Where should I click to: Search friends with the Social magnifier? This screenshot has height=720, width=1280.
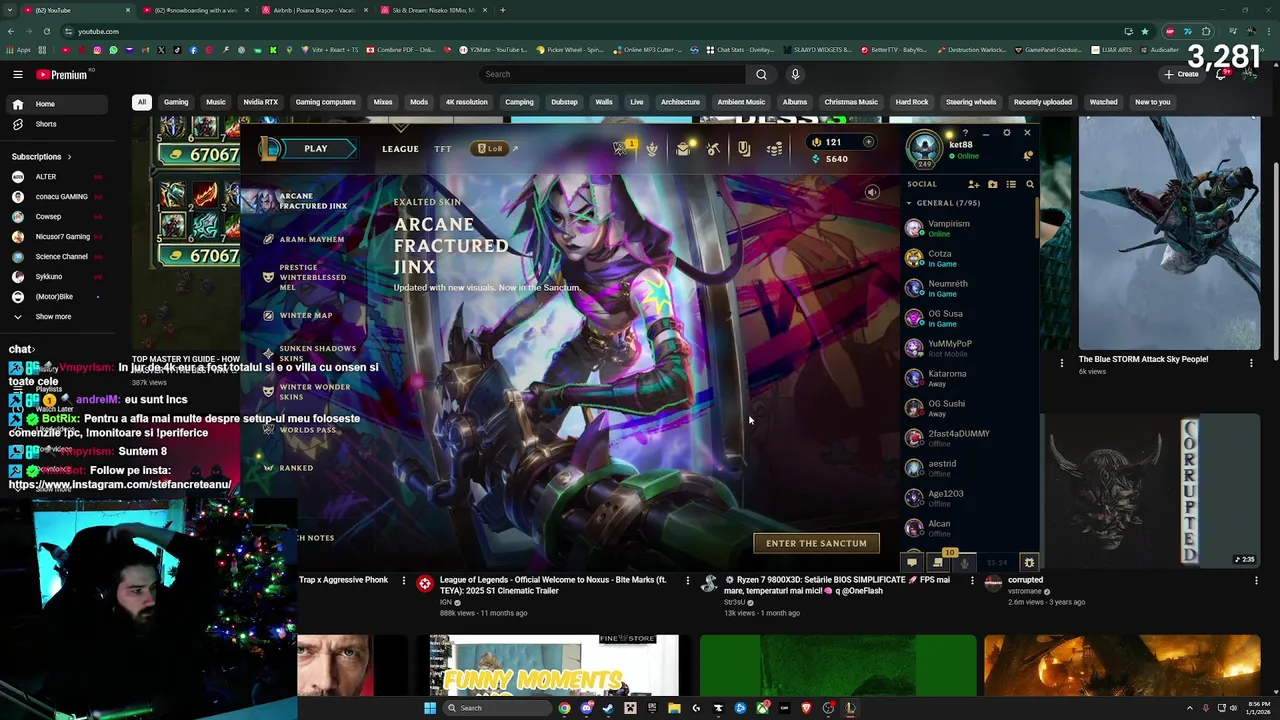1030,184
